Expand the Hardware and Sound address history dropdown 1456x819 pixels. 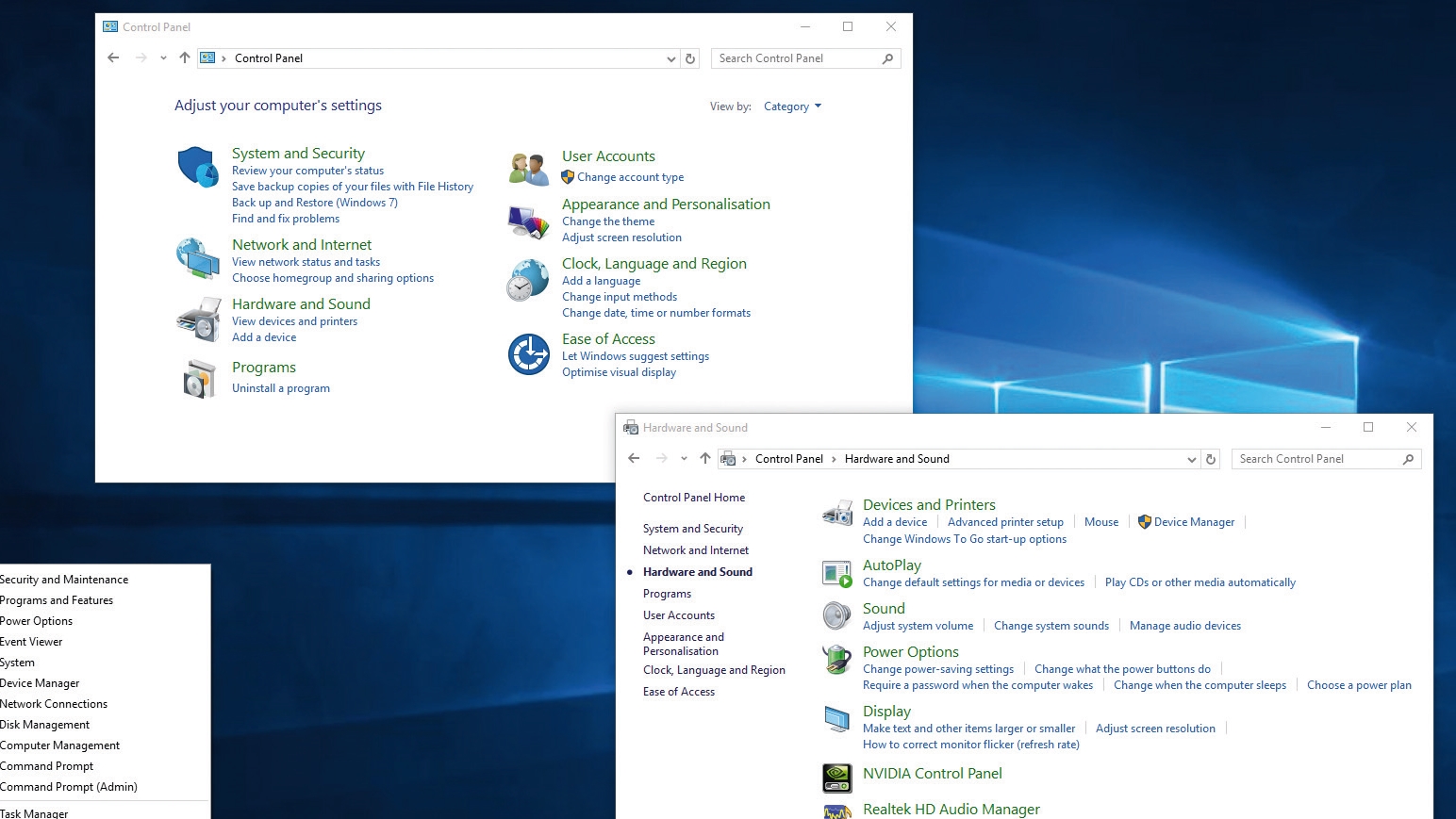(1191, 459)
